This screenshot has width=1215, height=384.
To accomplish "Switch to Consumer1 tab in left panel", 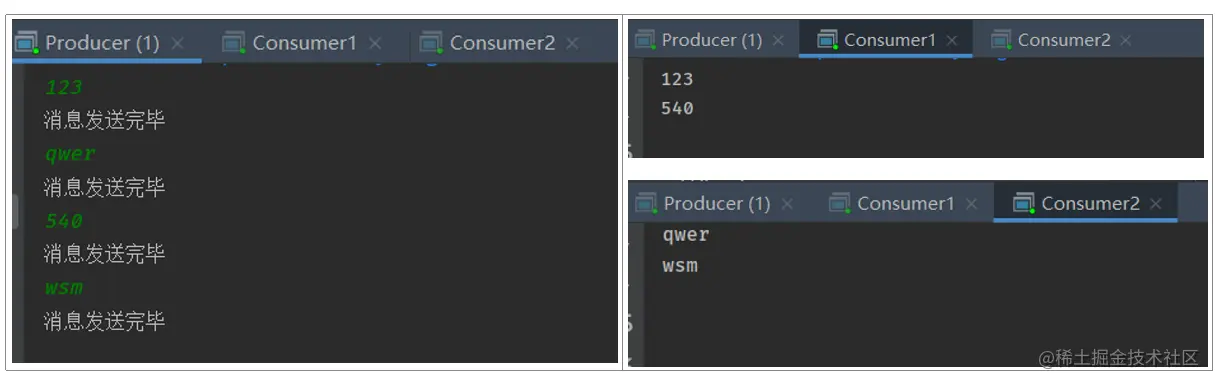I will click(x=304, y=43).
